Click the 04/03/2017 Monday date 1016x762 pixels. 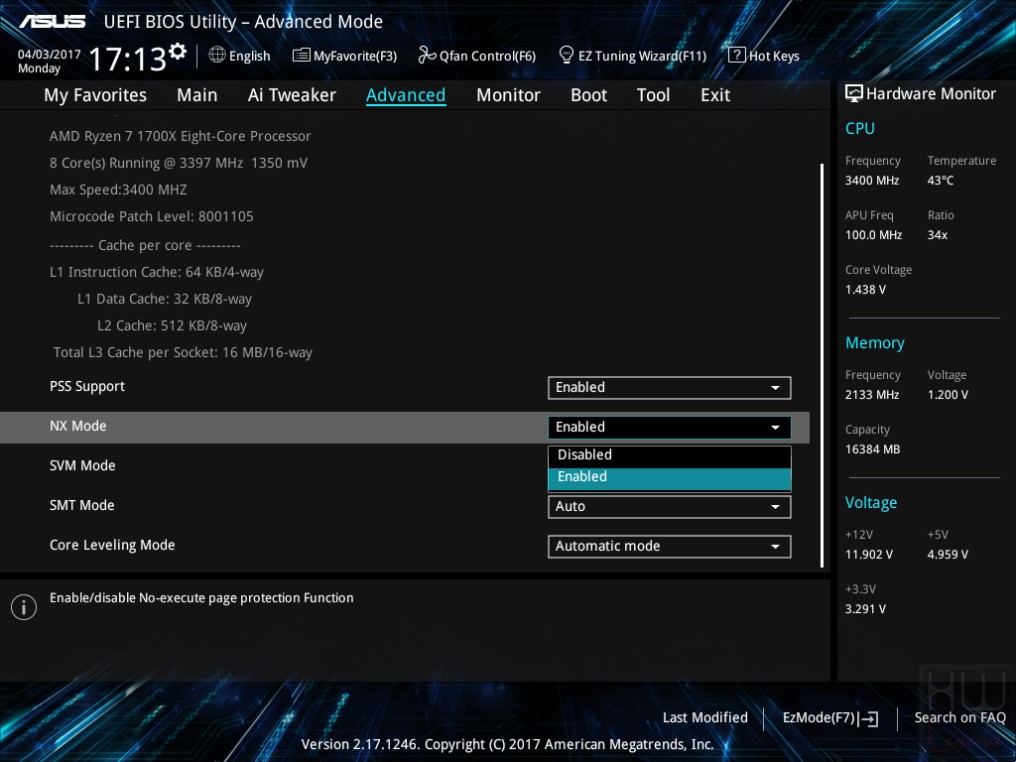pos(49,61)
